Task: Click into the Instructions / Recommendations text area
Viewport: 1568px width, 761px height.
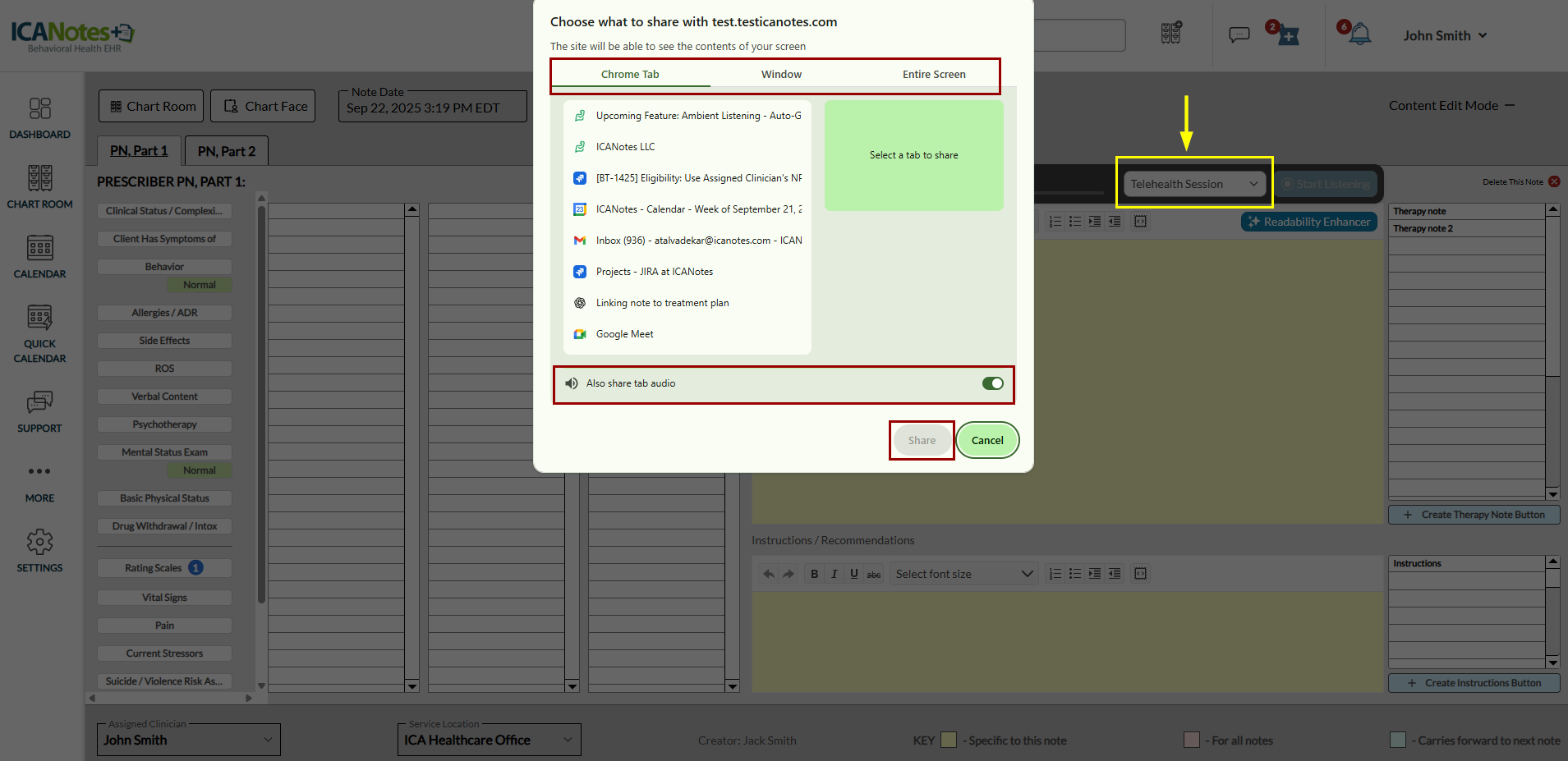Action: [1066, 640]
